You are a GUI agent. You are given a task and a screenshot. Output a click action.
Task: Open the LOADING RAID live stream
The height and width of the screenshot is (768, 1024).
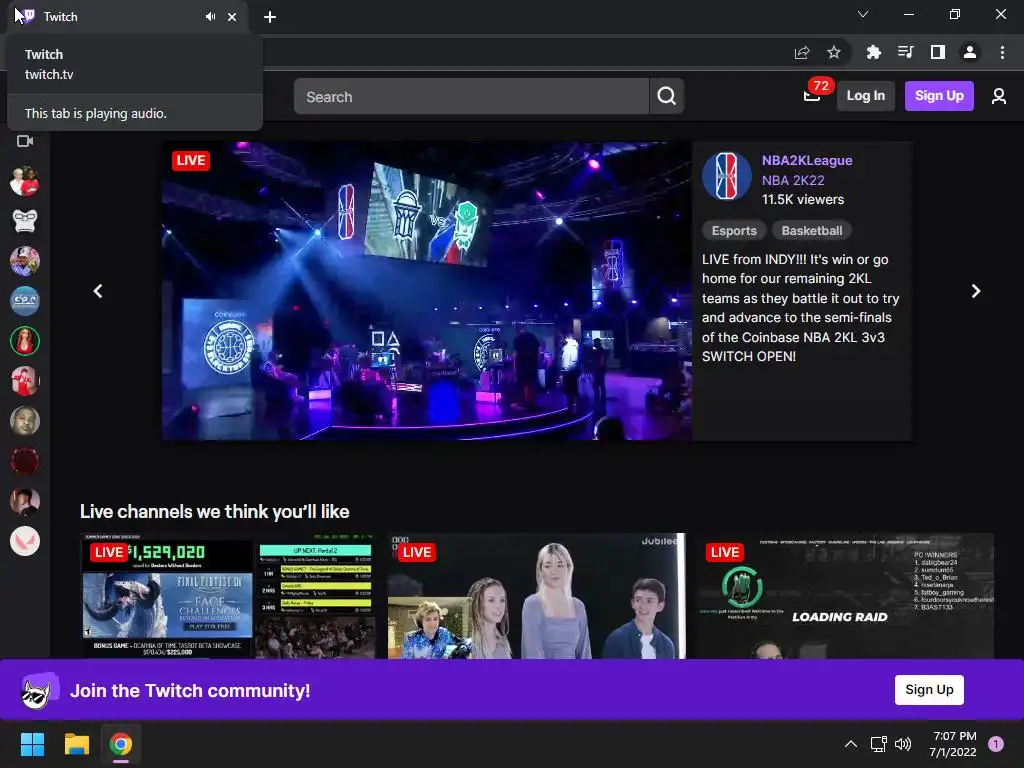844,596
